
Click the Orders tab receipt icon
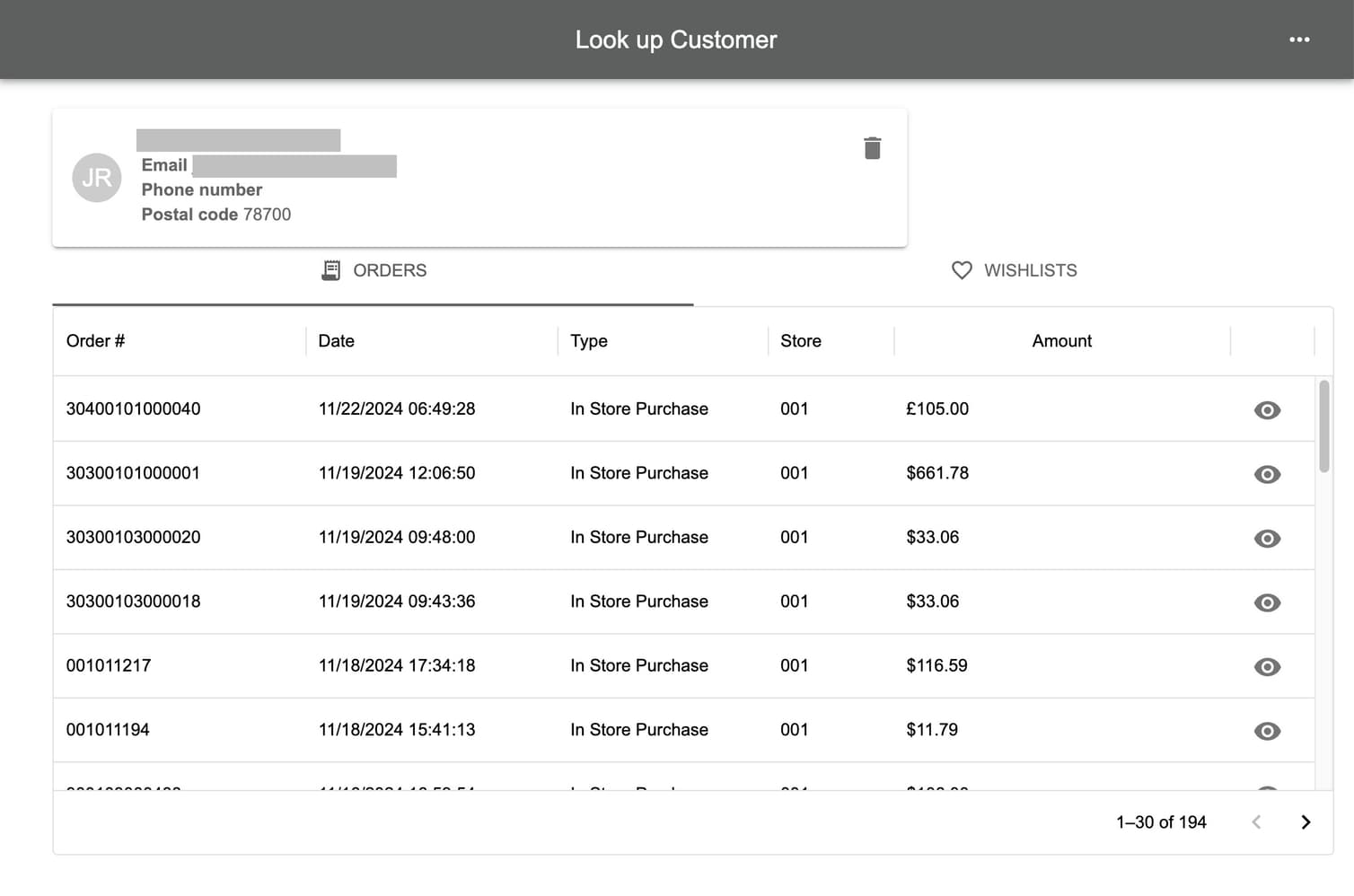[x=331, y=270]
